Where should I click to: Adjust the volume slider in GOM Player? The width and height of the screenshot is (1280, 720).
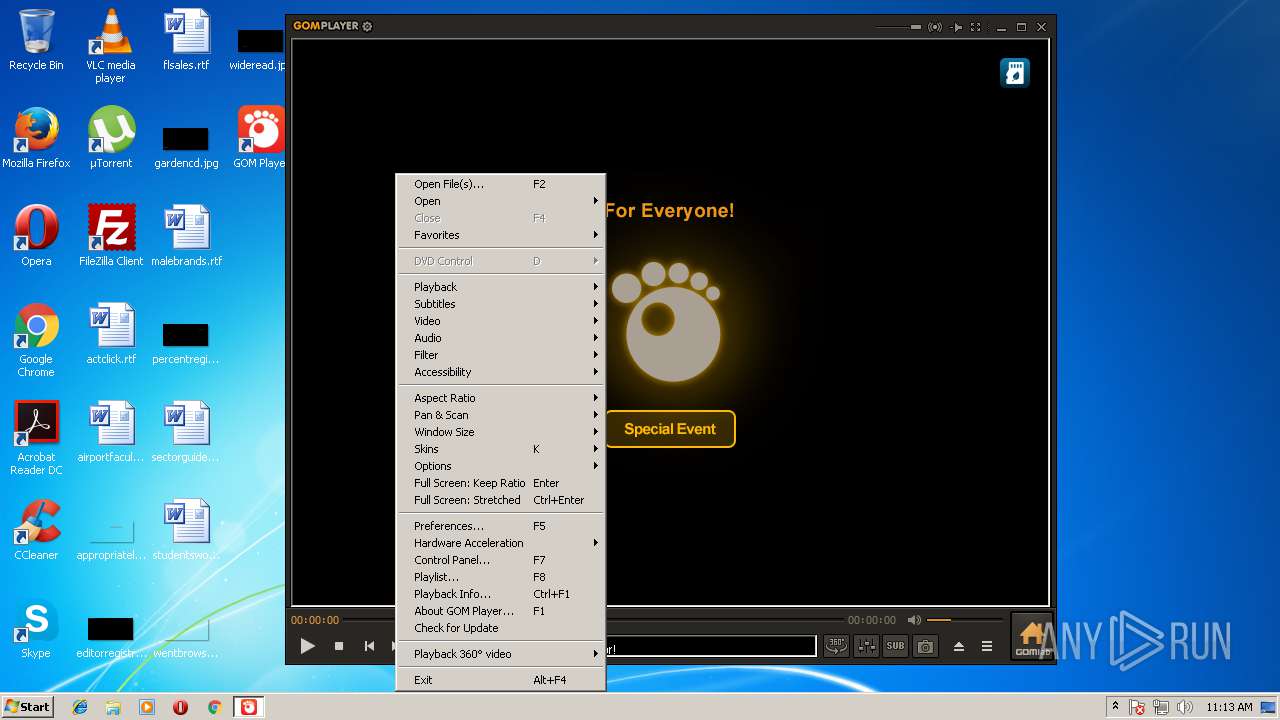964,620
